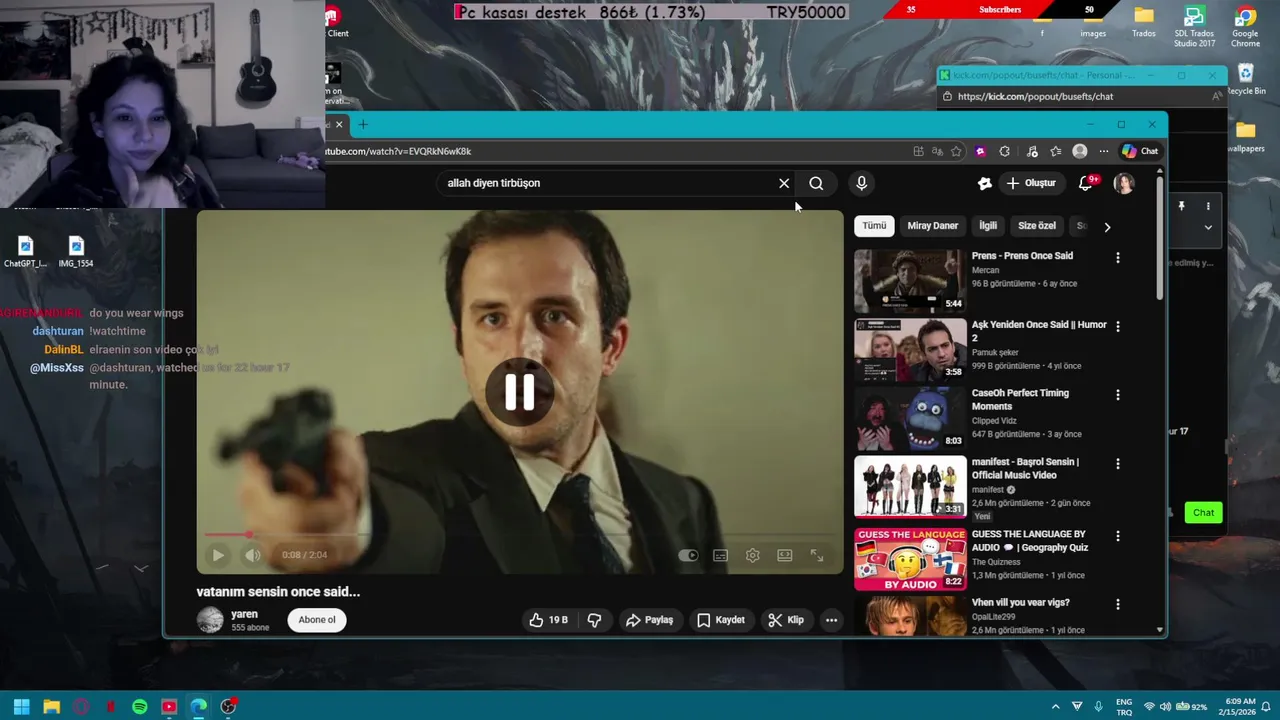1280x720 pixels.
Task: Select the Size özel filter chip
Action: pos(1036,226)
